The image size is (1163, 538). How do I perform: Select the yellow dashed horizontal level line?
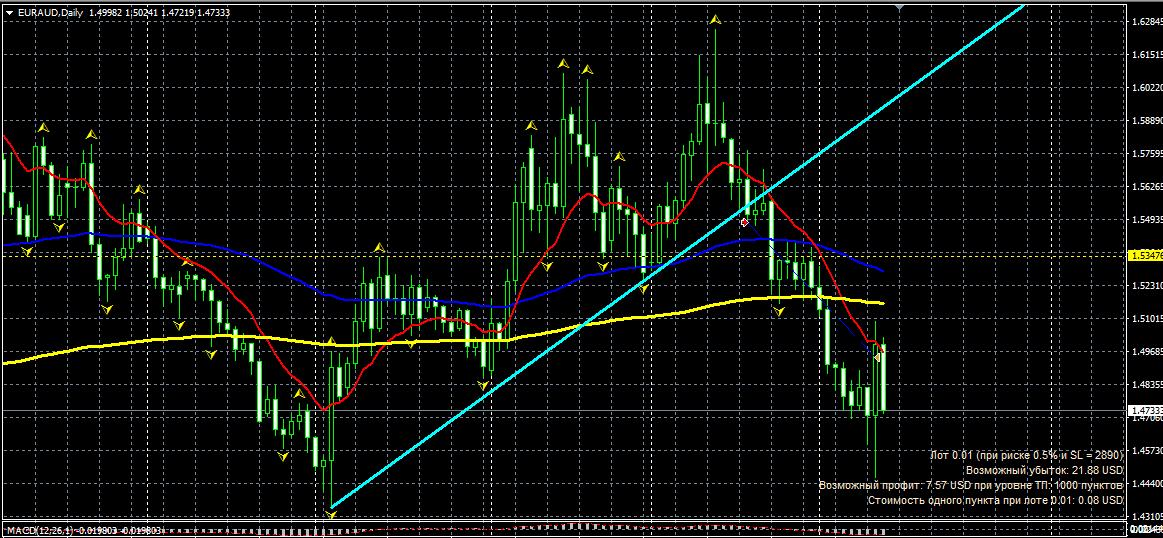564,255
